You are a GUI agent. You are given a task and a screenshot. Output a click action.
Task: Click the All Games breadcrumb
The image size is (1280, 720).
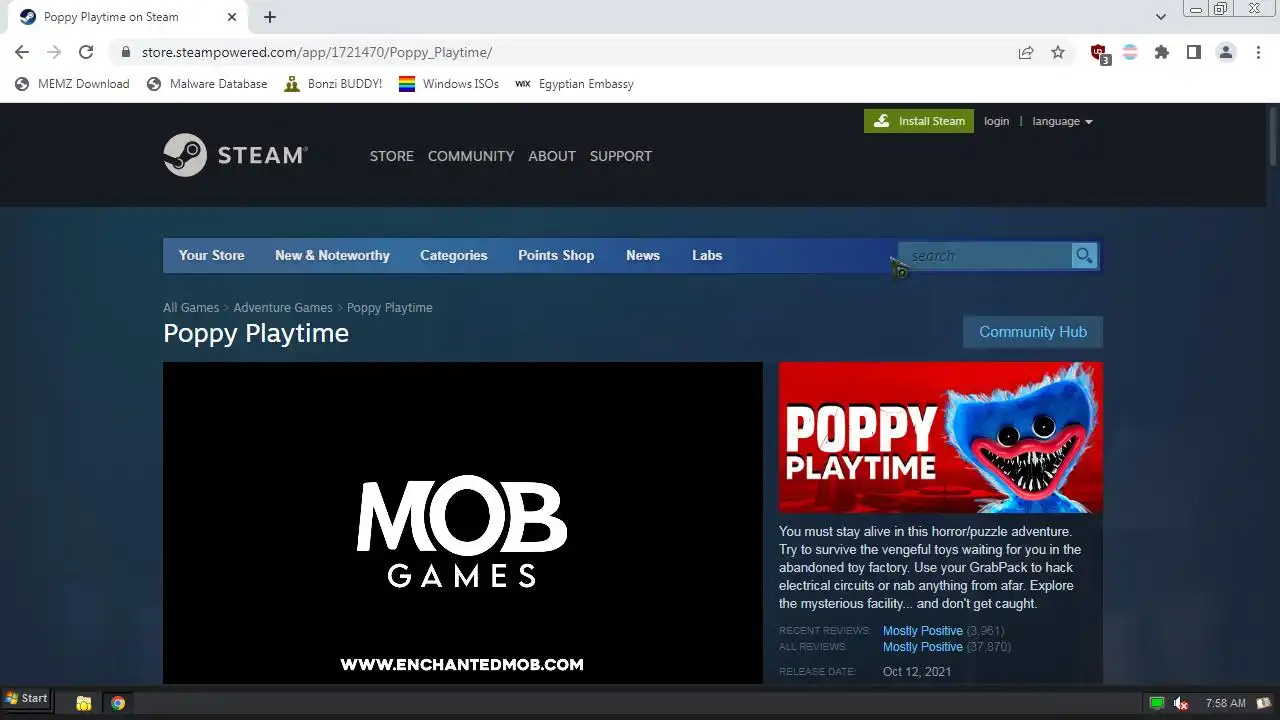(x=191, y=307)
